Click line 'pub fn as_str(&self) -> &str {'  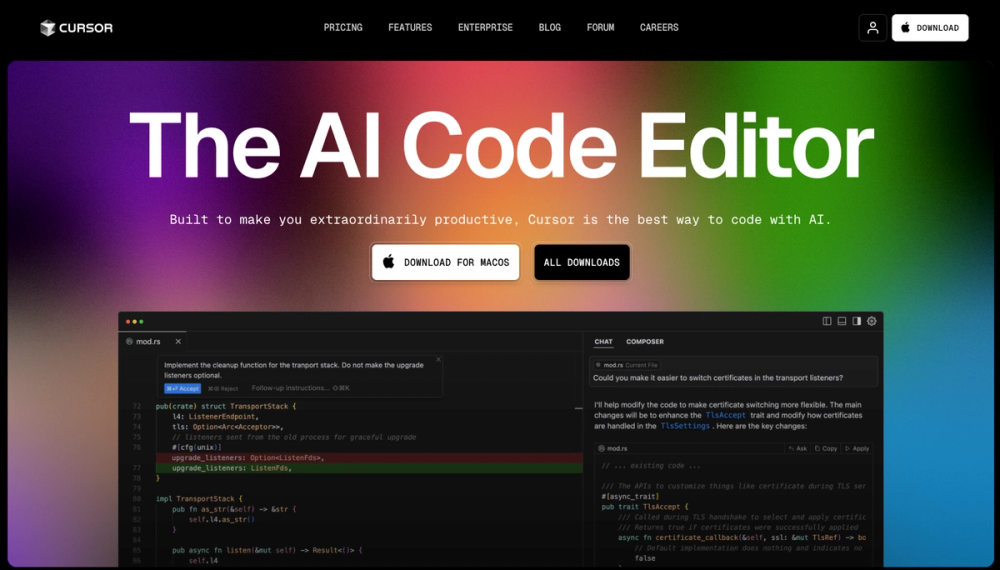point(234,509)
